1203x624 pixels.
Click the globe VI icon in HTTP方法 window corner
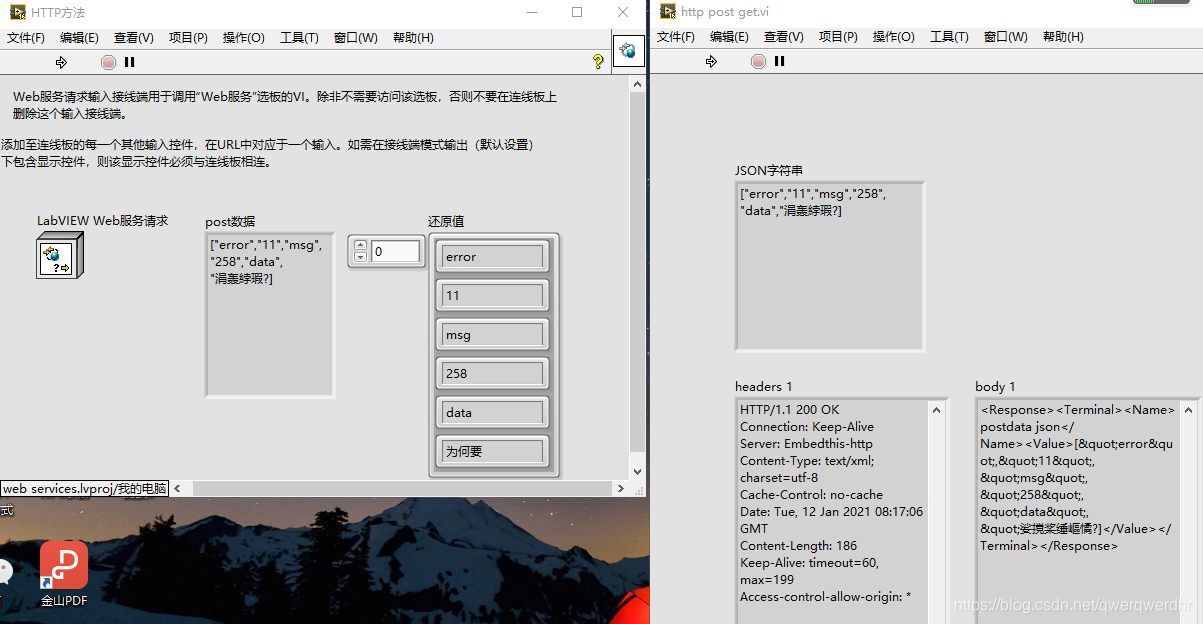coord(629,49)
